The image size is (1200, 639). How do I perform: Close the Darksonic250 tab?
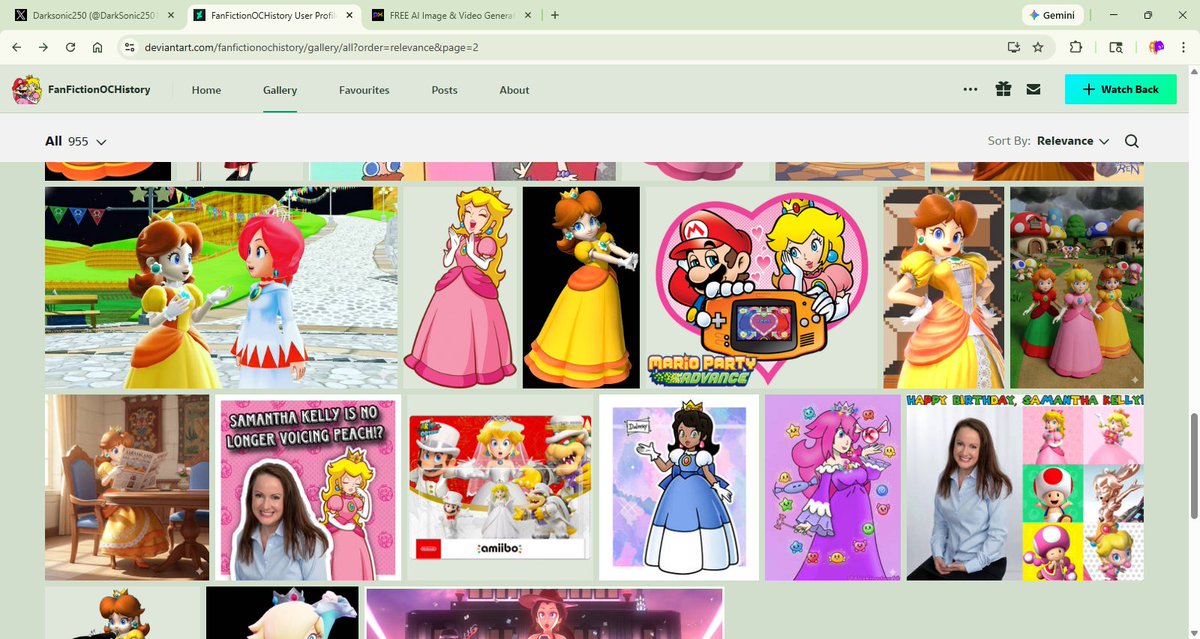(170, 15)
